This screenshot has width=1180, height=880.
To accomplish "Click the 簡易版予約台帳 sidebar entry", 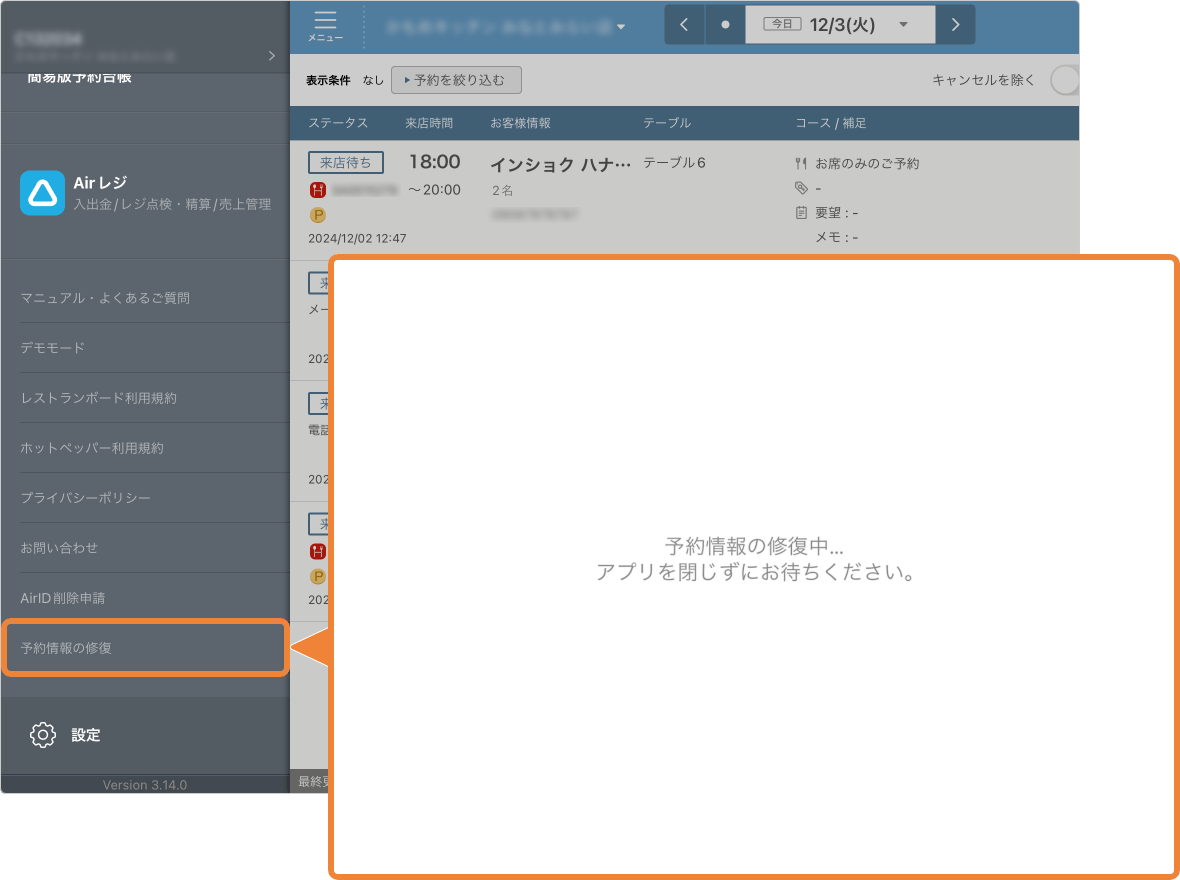I will coord(79,78).
